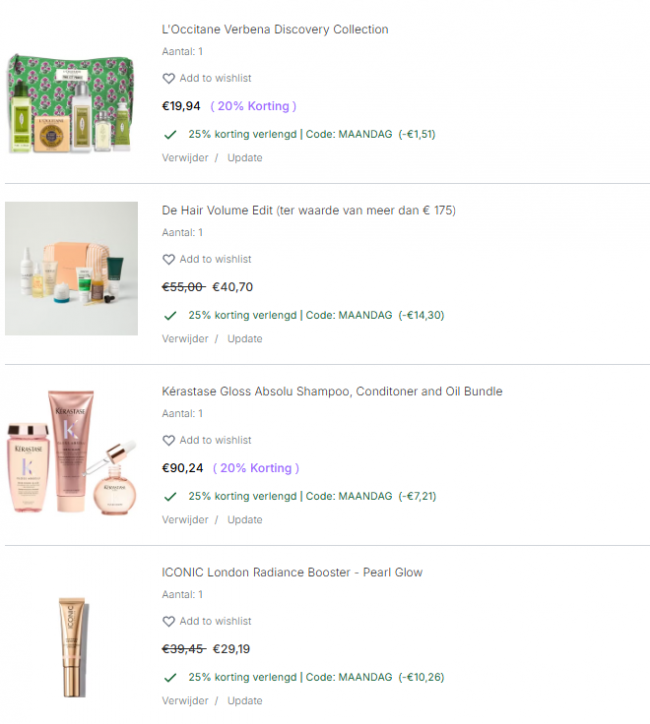Remove L'Occitane Verbena Discovery Collection via Verwijder

click(185, 158)
